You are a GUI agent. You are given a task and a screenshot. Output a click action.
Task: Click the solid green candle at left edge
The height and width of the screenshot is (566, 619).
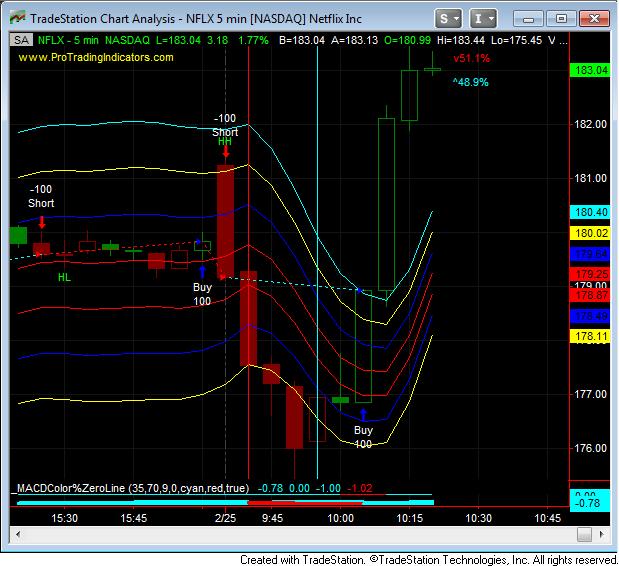(18, 236)
